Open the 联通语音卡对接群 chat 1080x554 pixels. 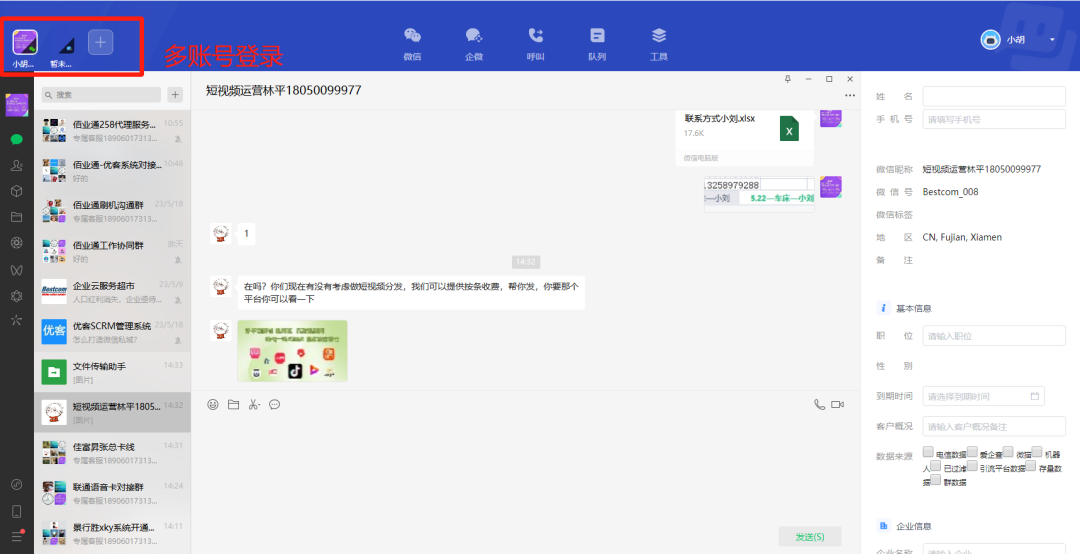(112, 493)
